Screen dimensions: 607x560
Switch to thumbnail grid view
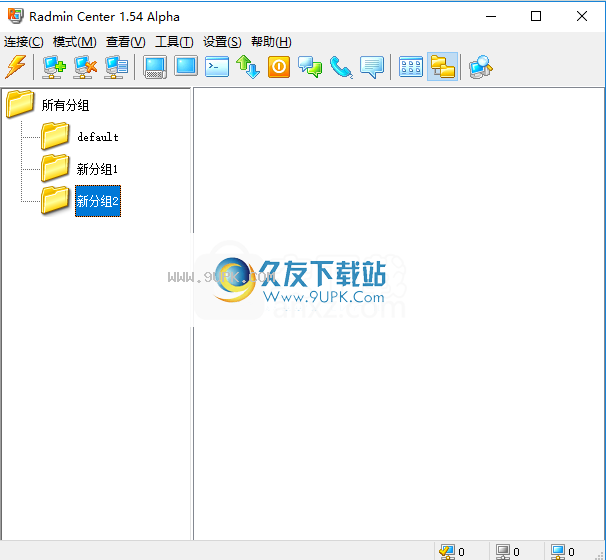coord(411,67)
